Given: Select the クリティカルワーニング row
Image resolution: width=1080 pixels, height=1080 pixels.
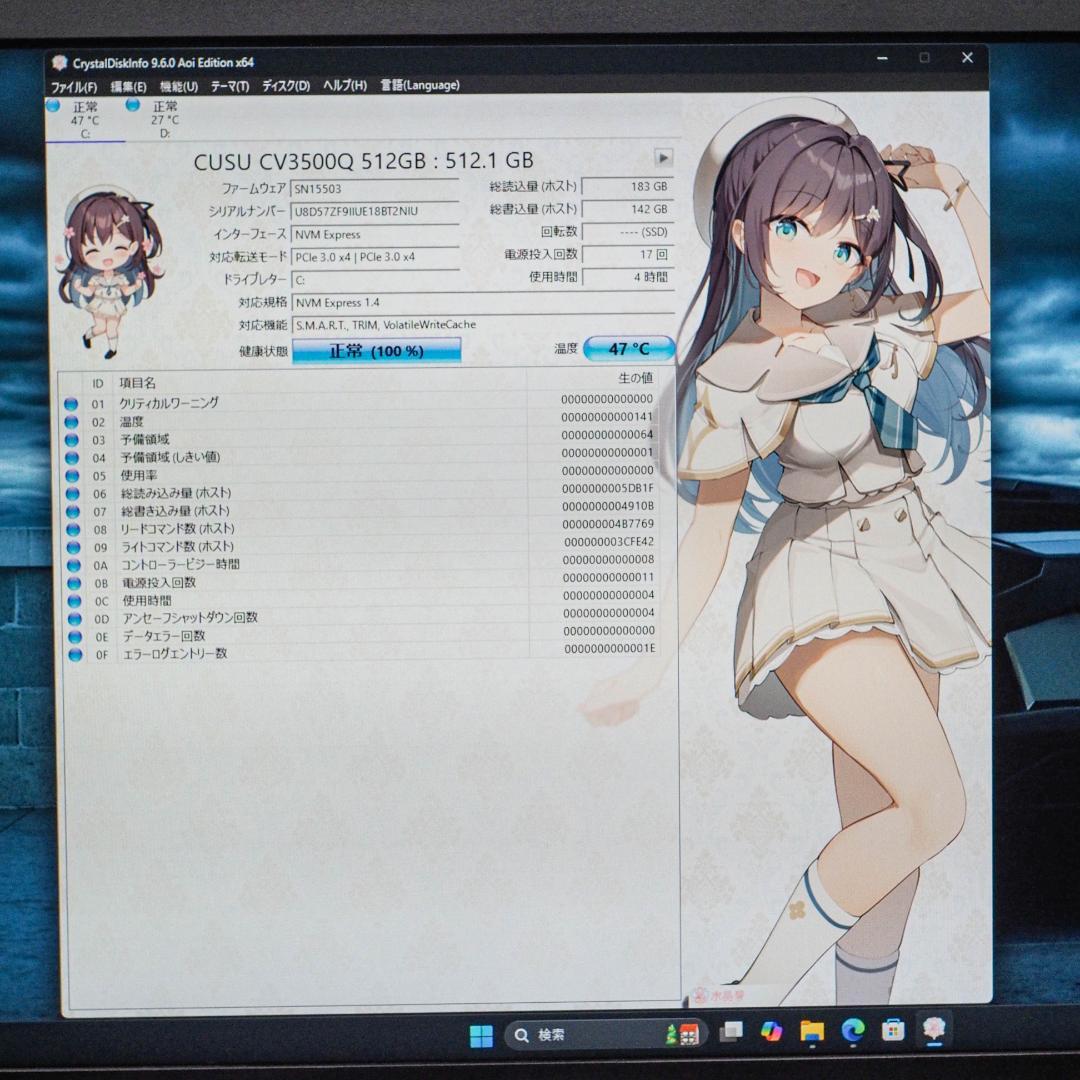Looking at the screenshot, I should (358, 402).
